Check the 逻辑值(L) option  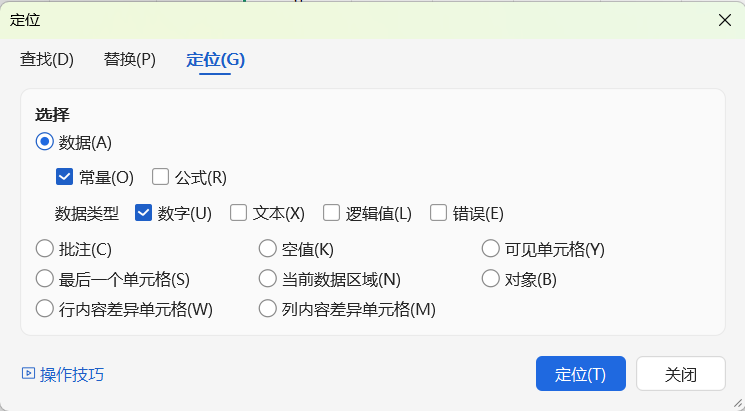pyautogui.click(x=332, y=212)
